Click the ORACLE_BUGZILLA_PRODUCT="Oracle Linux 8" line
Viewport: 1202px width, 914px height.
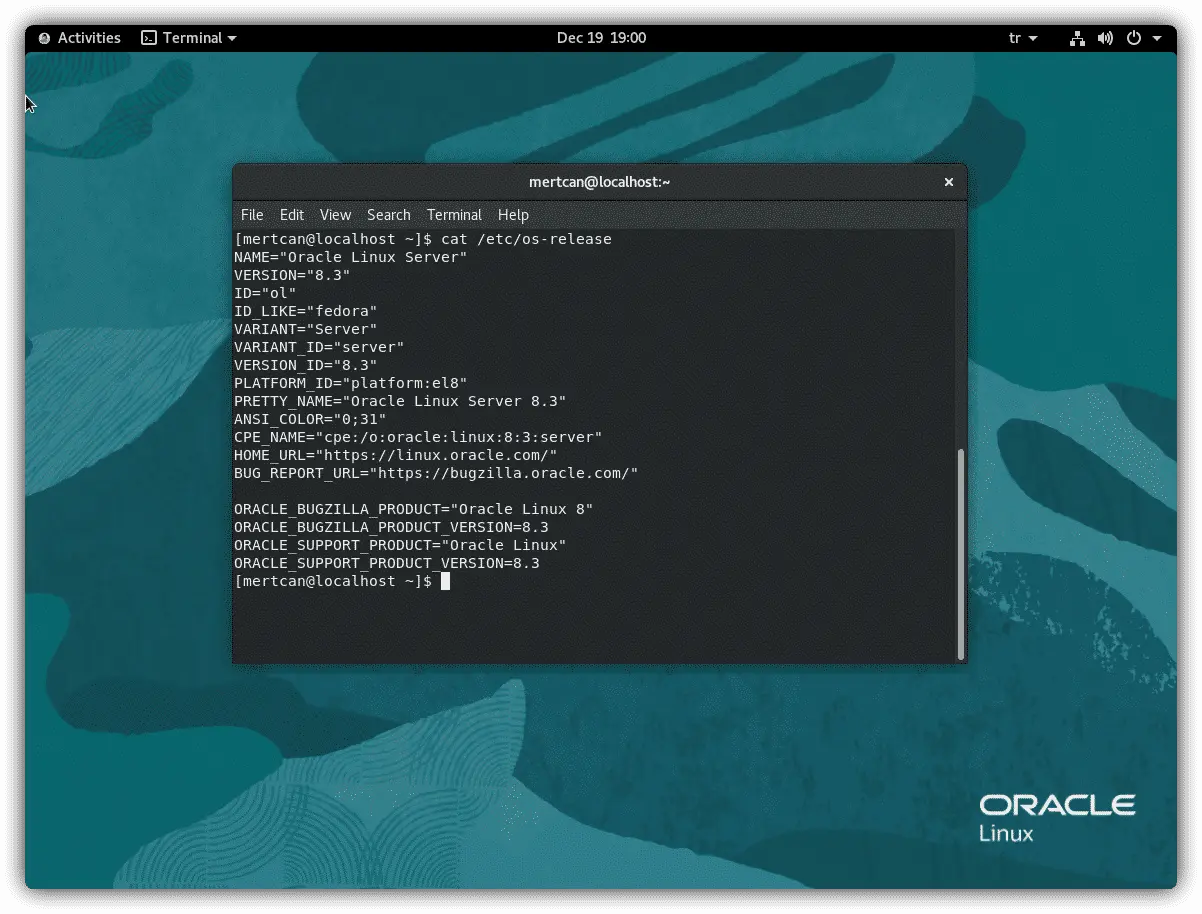[414, 509]
